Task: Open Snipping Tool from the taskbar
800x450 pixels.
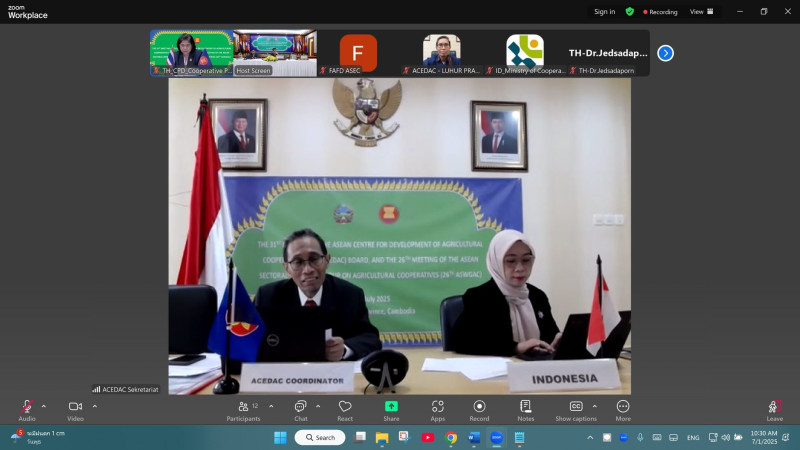Action: (x=405, y=437)
